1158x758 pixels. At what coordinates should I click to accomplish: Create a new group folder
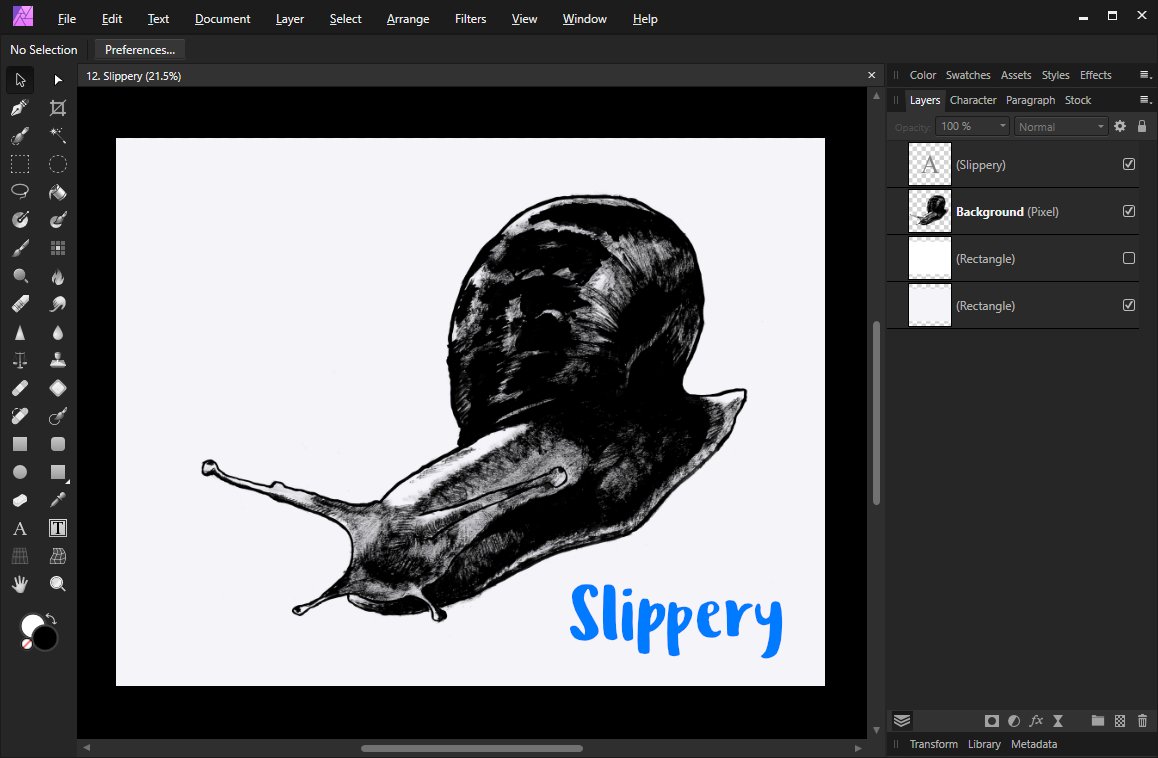tap(1097, 721)
